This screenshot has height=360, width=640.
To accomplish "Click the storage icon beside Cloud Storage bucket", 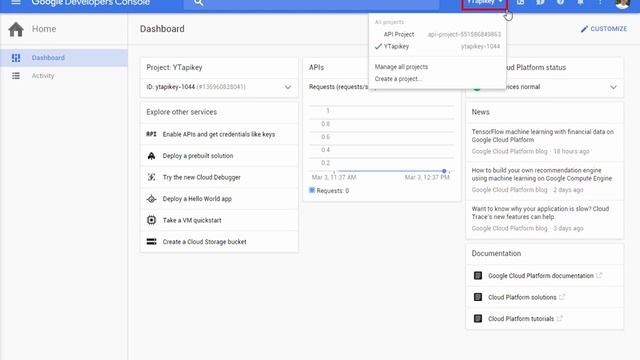I will click(x=151, y=242).
